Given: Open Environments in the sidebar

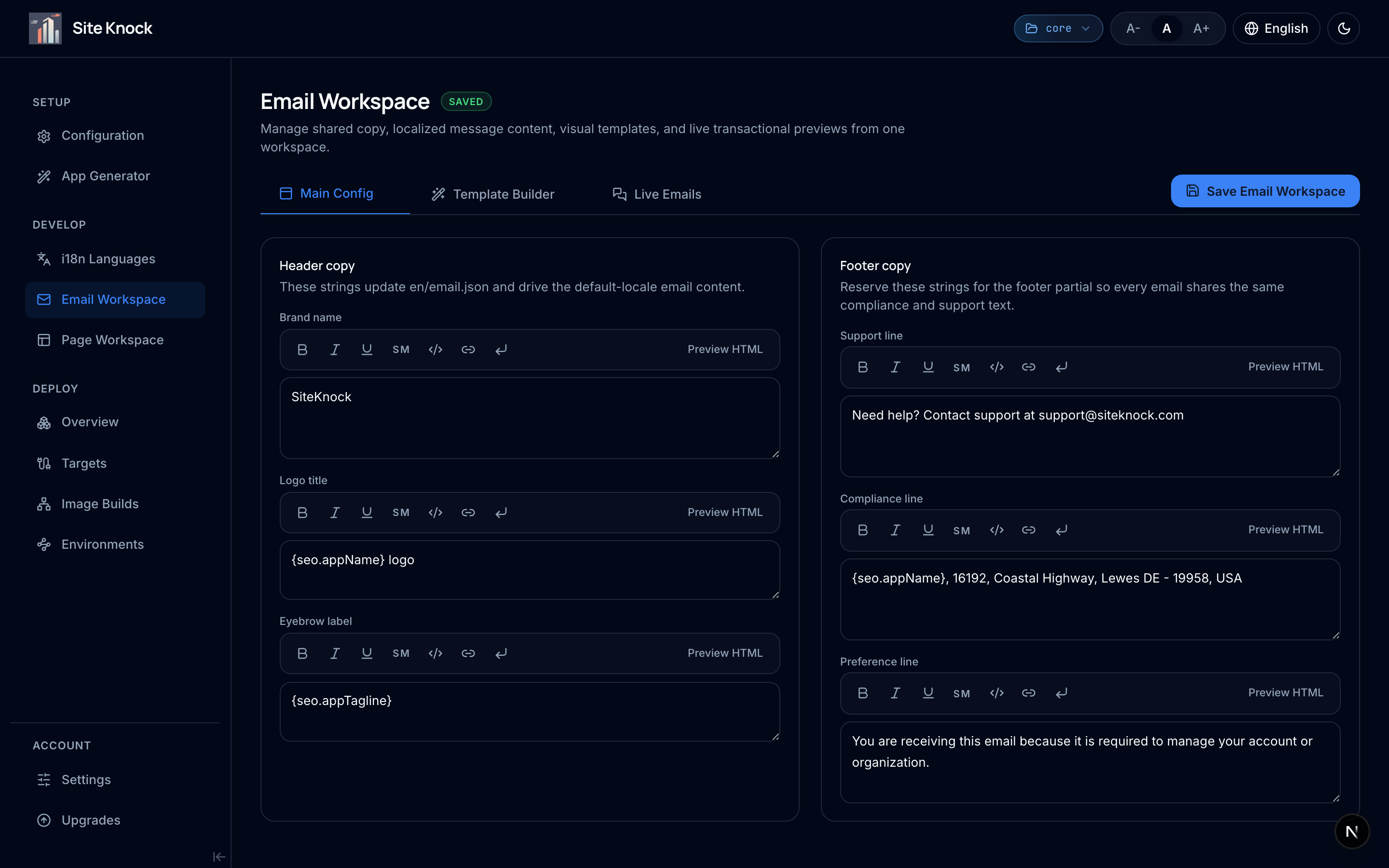Looking at the screenshot, I should [115, 544].
